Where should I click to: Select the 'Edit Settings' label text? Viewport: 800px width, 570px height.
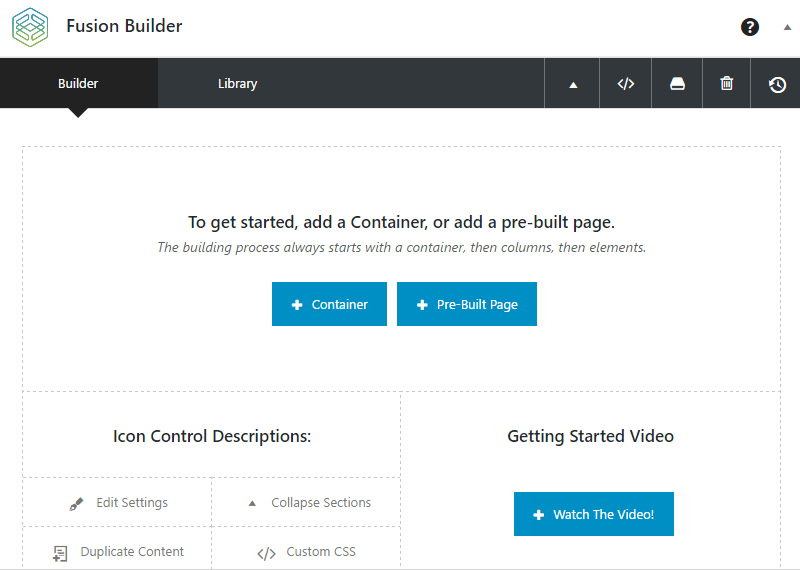(132, 503)
